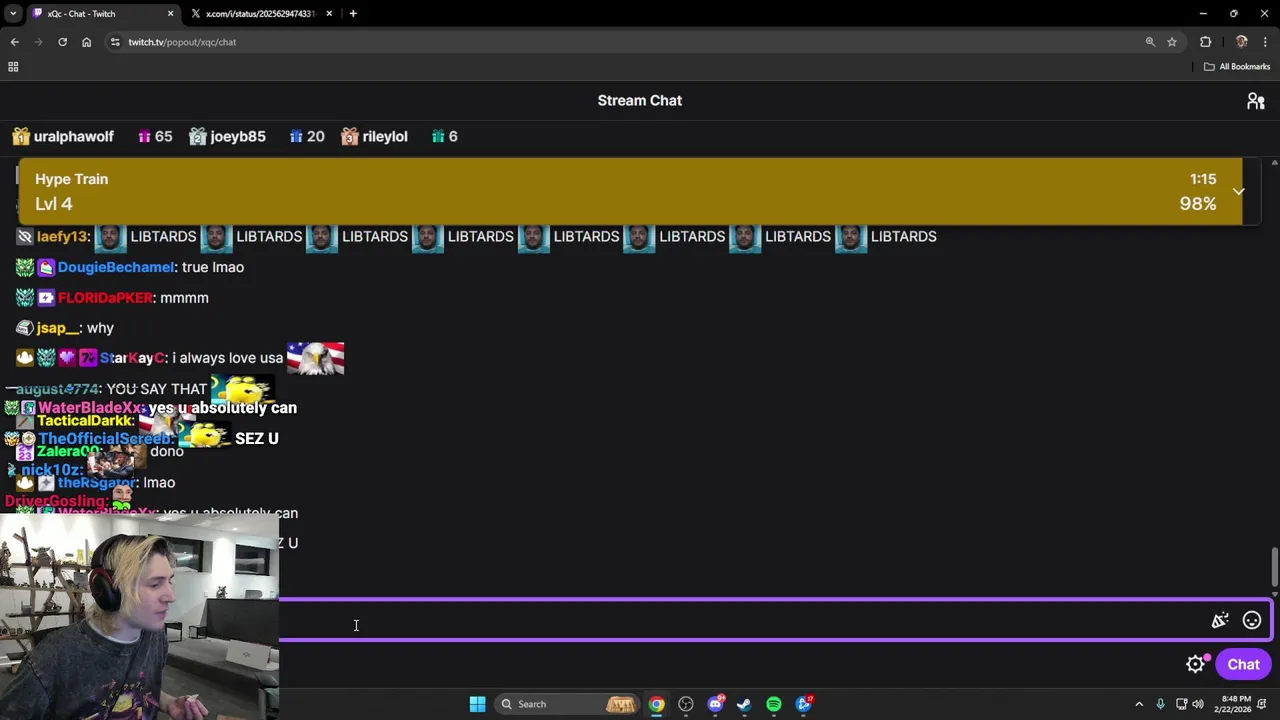This screenshot has width=1280, height=720.
Task: Click the badge icon beside jsap__
Action: coord(25,328)
